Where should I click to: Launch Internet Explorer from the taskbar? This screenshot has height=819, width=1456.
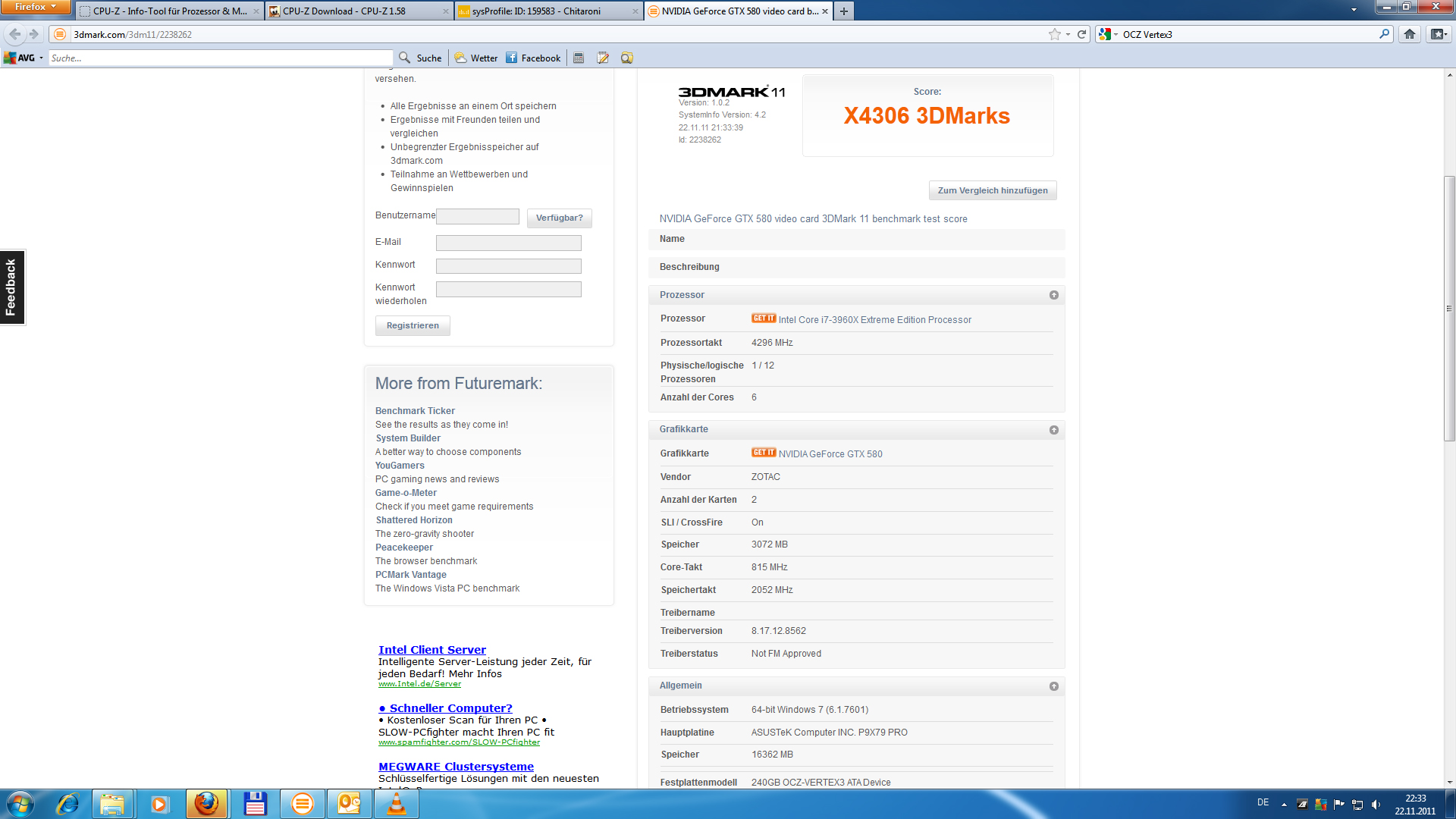(68, 804)
